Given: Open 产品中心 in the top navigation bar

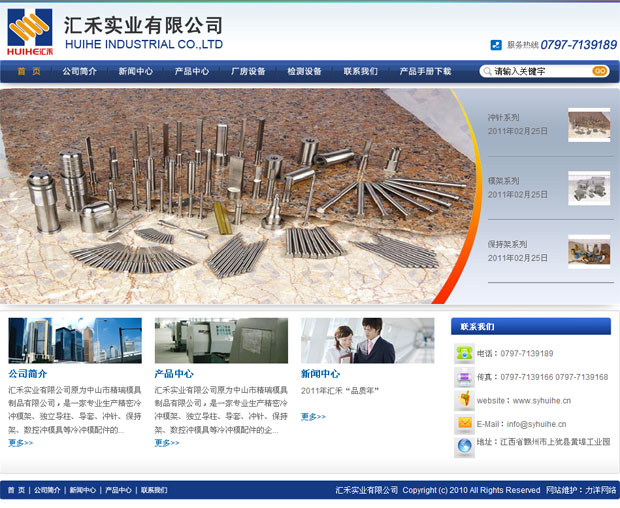Looking at the screenshot, I should (x=192, y=72).
